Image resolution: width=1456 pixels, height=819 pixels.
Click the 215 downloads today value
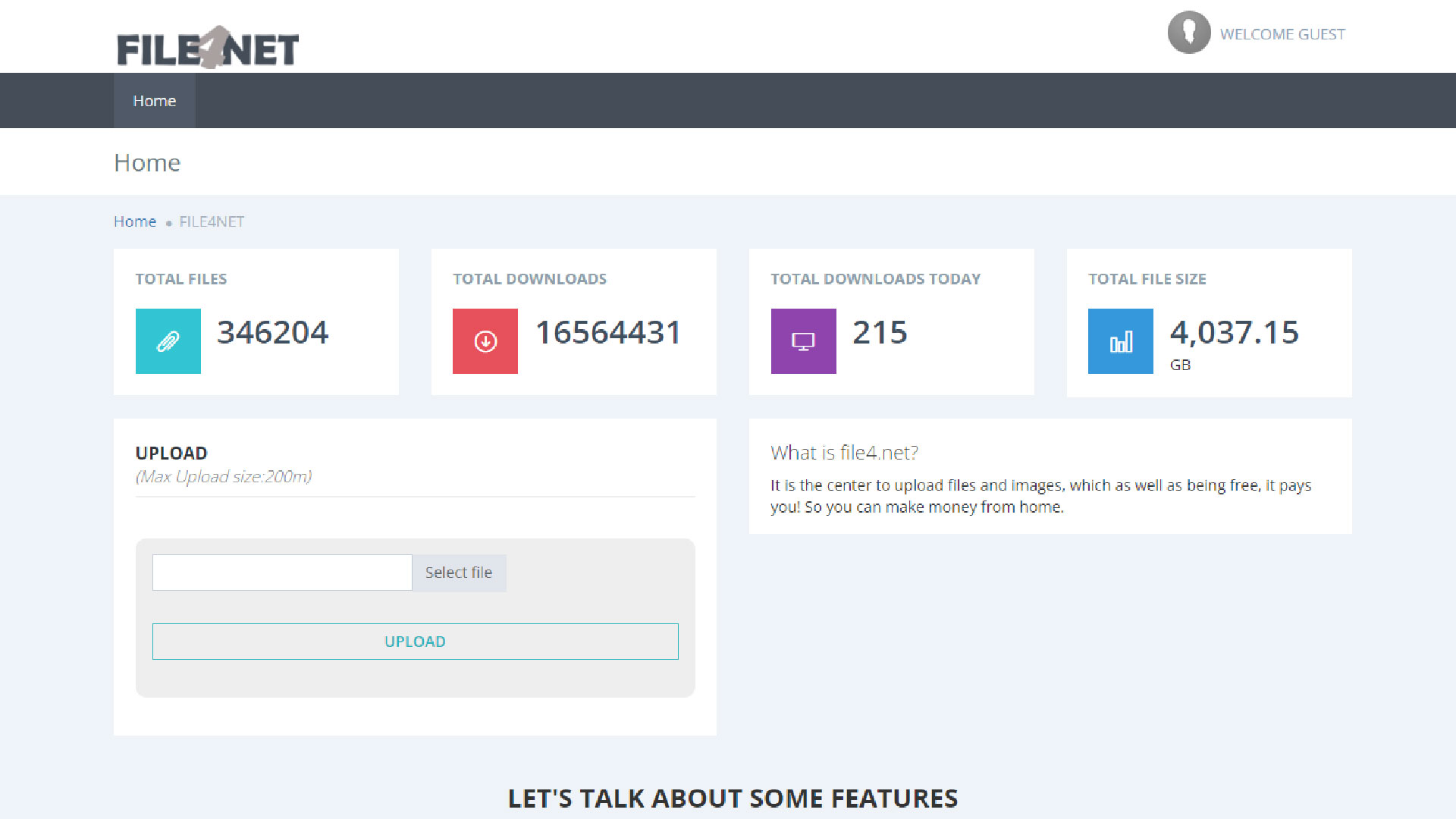(x=880, y=332)
